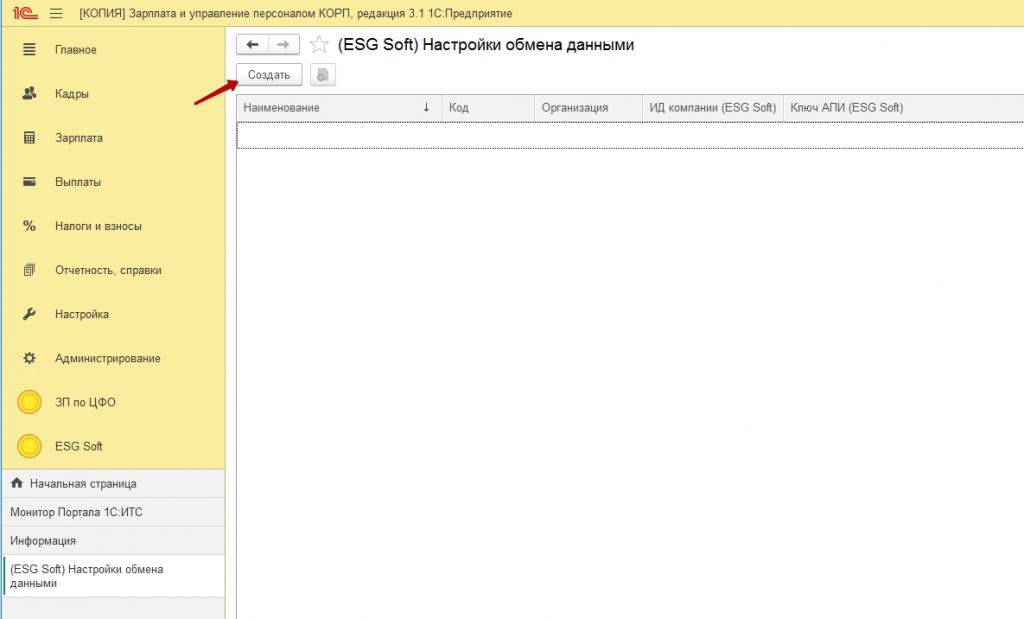This screenshot has width=1024, height=619.
Task: Click the 1C logo icon
Action: pyautogui.click(x=25, y=12)
